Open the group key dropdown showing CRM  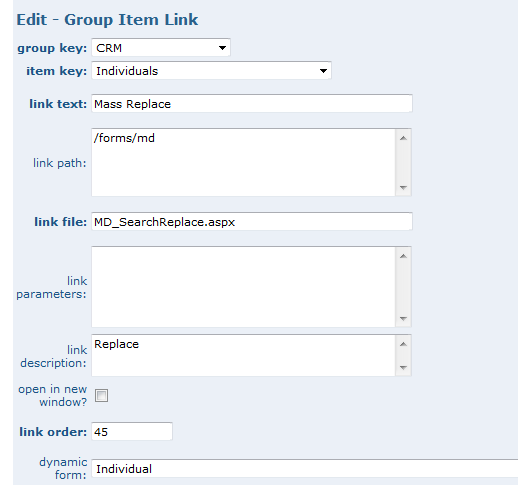161,48
